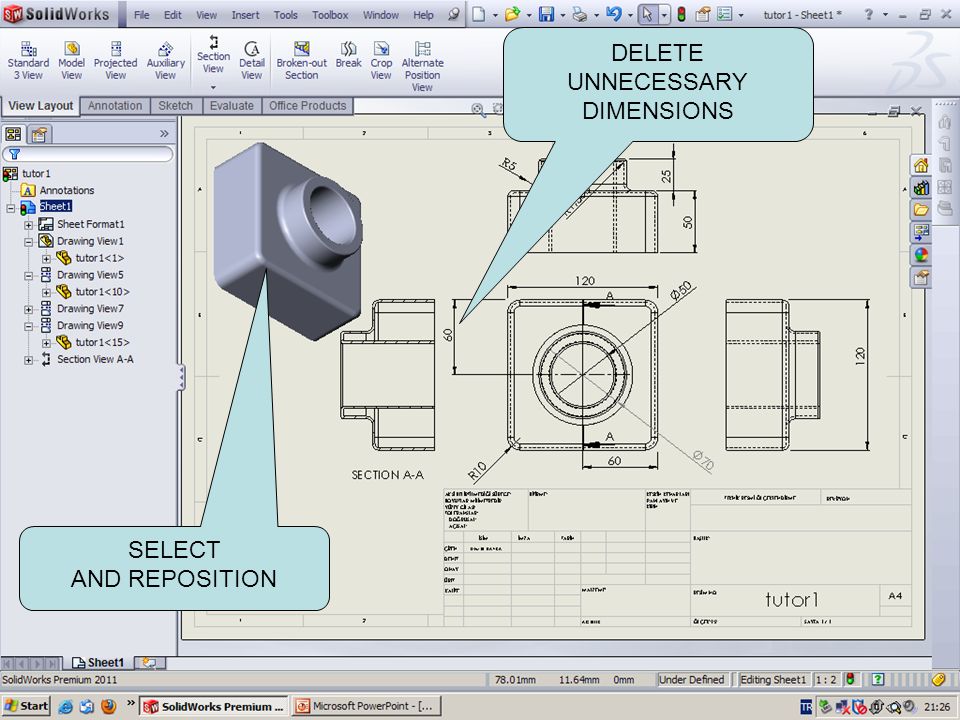Click the 1 : 2 scale in status bar
Image resolution: width=960 pixels, height=720 pixels.
(826, 679)
